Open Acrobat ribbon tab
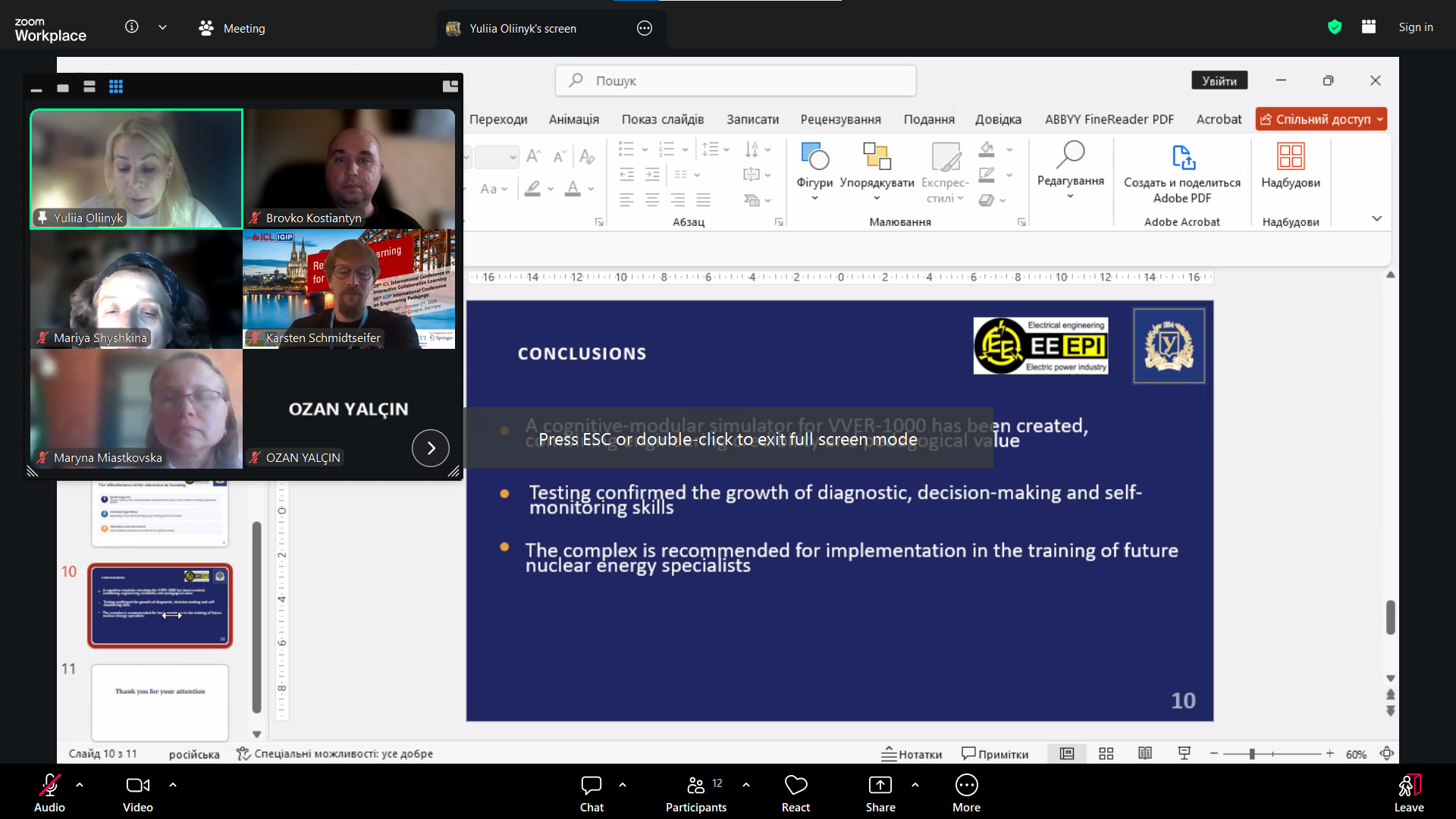Screen dimensions: 1456x819 click(x=1219, y=119)
